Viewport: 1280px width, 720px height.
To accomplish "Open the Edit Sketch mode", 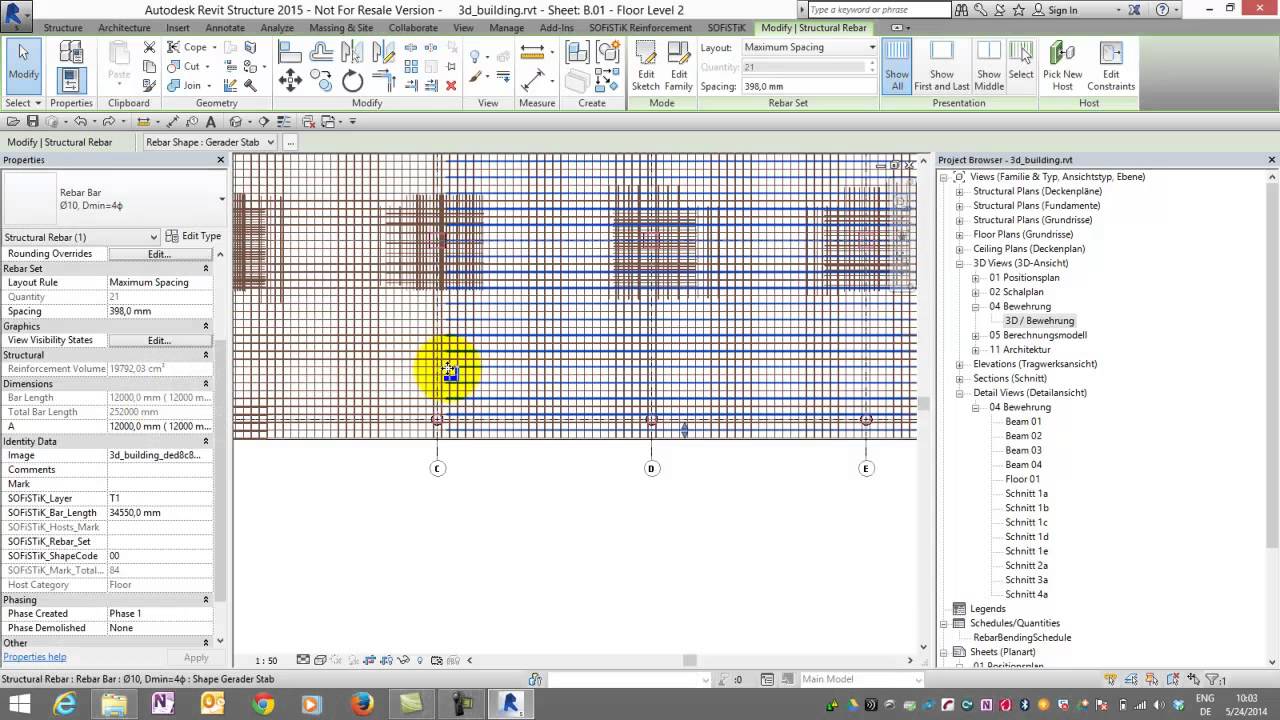I will click(646, 66).
